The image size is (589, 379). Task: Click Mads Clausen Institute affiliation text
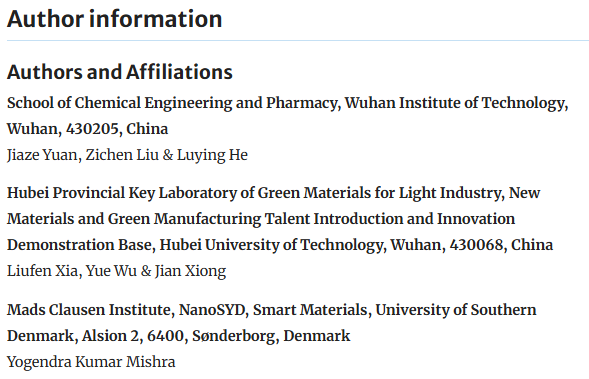coord(89,310)
